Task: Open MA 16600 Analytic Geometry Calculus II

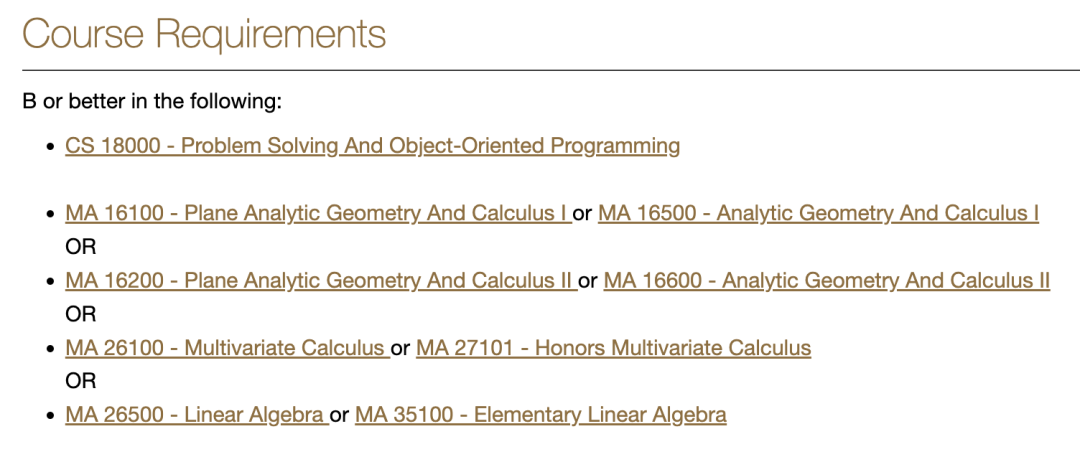Action: 827,281
